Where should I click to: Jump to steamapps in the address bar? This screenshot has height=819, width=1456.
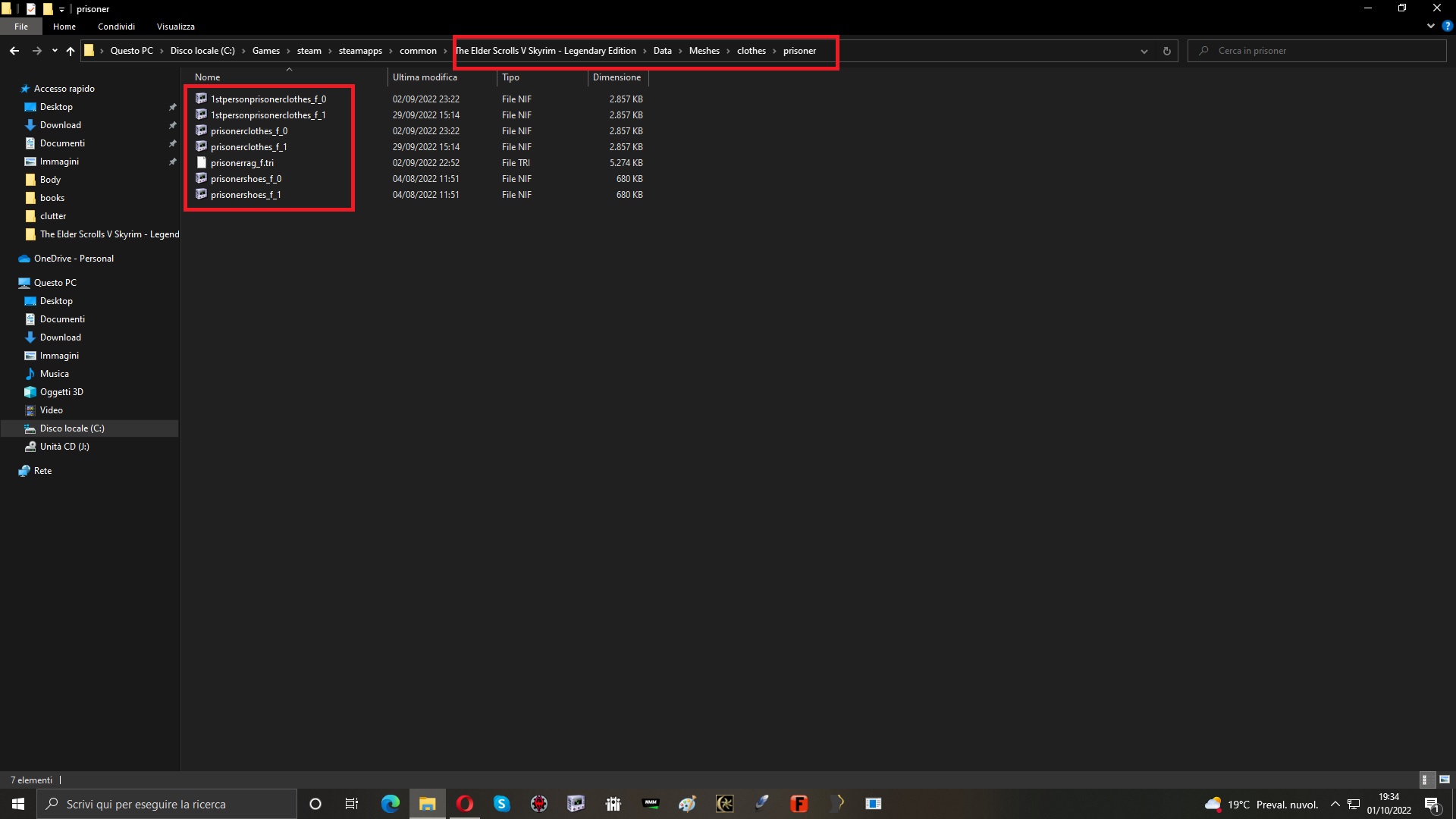click(360, 51)
